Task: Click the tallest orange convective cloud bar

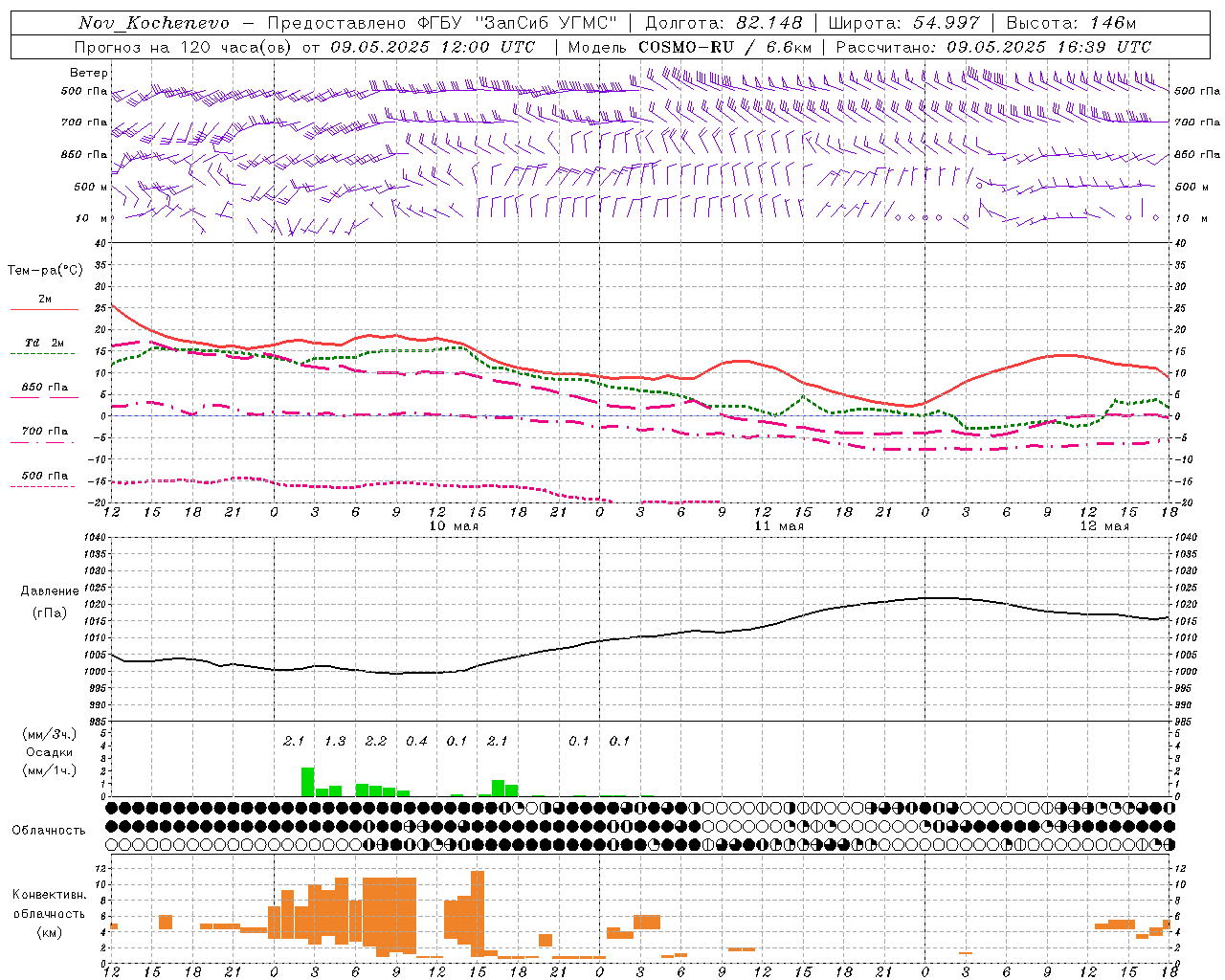Action: [x=478, y=913]
